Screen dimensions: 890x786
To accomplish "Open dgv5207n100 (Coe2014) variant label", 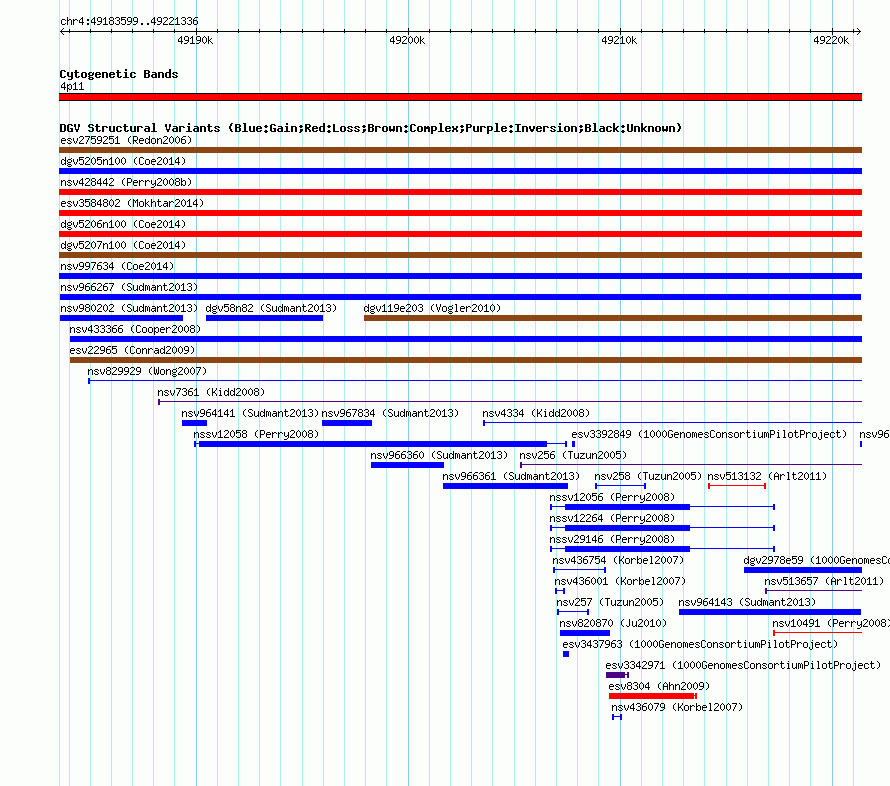I will click(123, 245).
